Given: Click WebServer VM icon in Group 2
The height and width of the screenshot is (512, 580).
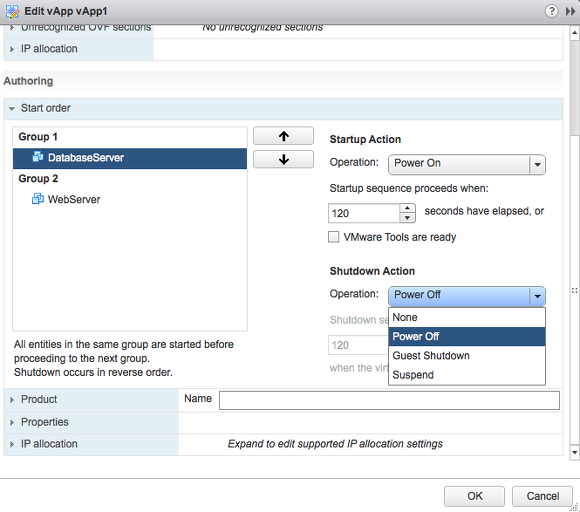Looking at the screenshot, I should coord(37,199).
